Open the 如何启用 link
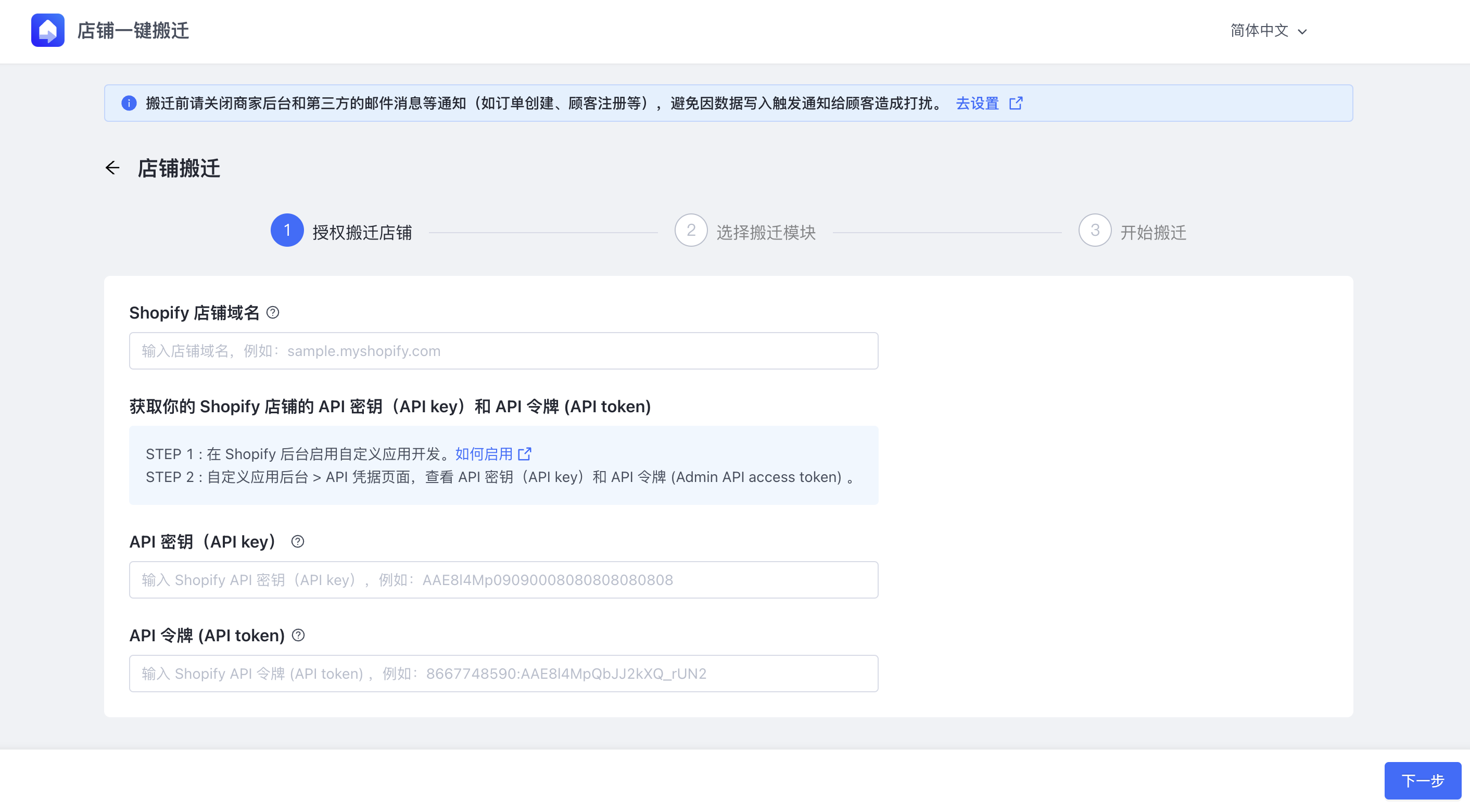The image size is (1470, 812). (x=484, y=454)
